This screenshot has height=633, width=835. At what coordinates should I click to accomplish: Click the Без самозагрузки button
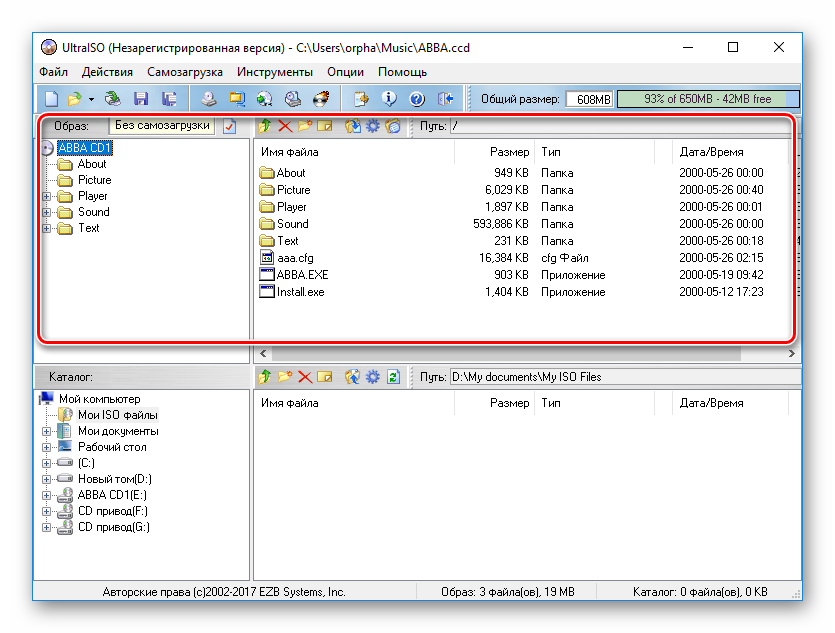(x=162, y=126)
